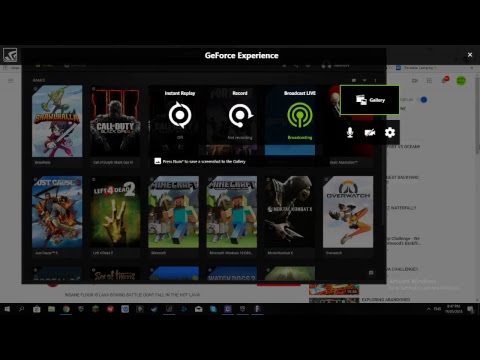Screen dimensions: 480x360
Task: Toggle YouTube Autoplay switch
Action: pyautogui.click(x=423, y=100)
